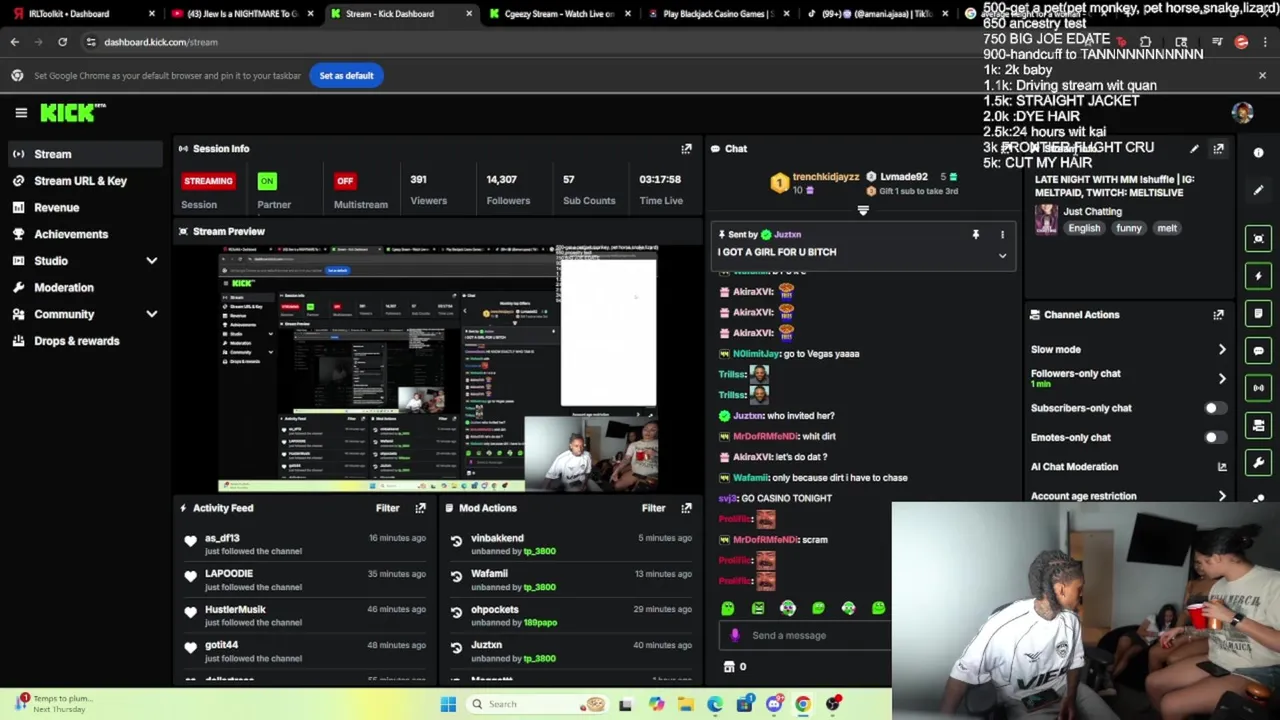Unpin the pinned chat message
The image size is (1280, 720).
pos(976,235)
